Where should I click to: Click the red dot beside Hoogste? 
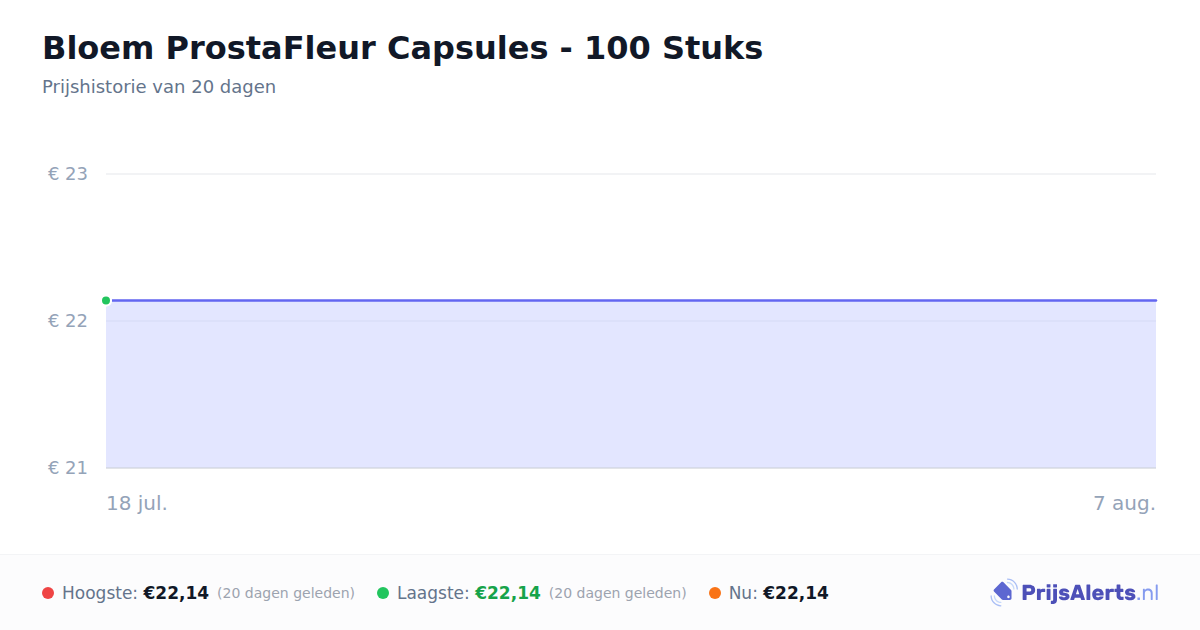coord(48,593)
